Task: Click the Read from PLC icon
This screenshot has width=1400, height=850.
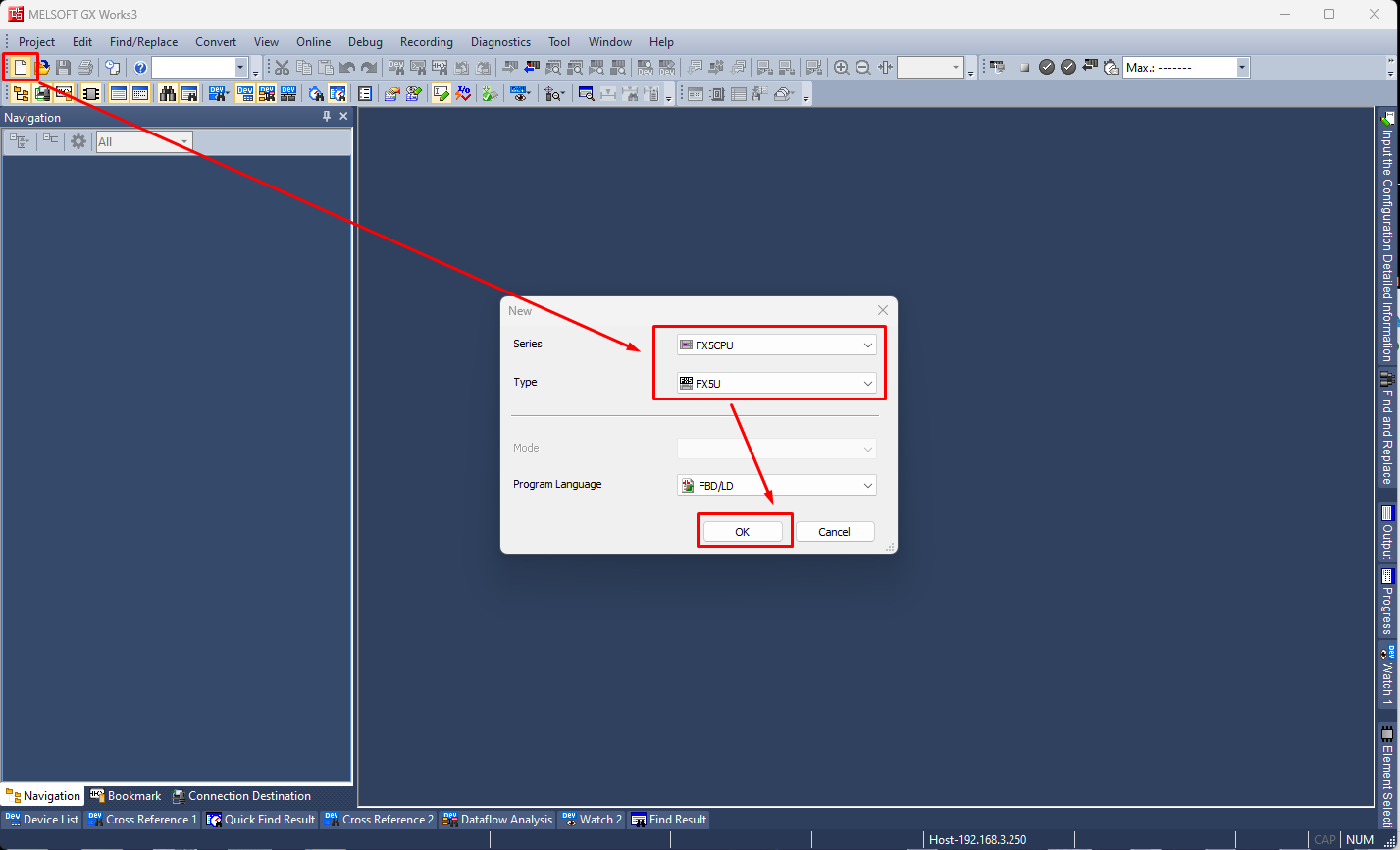Action: click(531, 68)
